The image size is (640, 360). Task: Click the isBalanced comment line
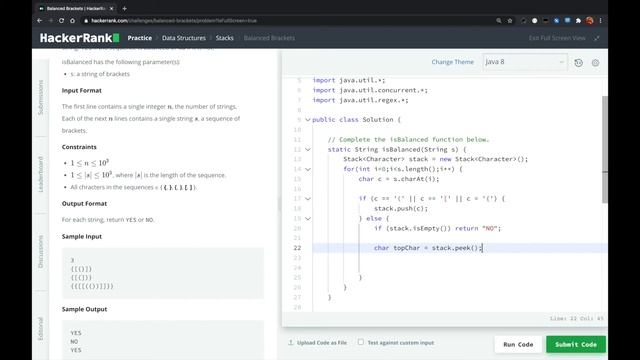(408, 140)
